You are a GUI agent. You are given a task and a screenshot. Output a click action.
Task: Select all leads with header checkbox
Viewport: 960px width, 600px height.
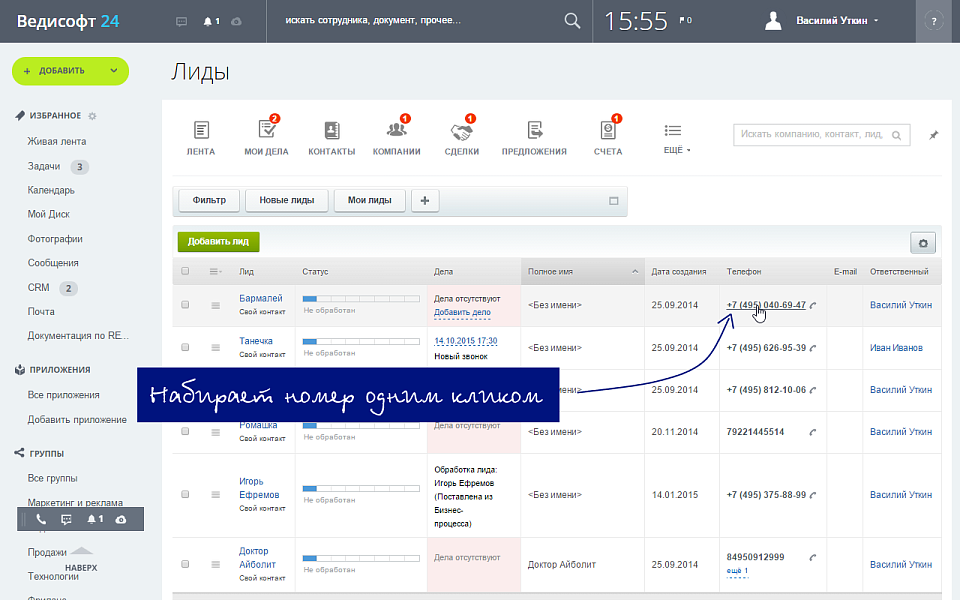tap(185, 271)
